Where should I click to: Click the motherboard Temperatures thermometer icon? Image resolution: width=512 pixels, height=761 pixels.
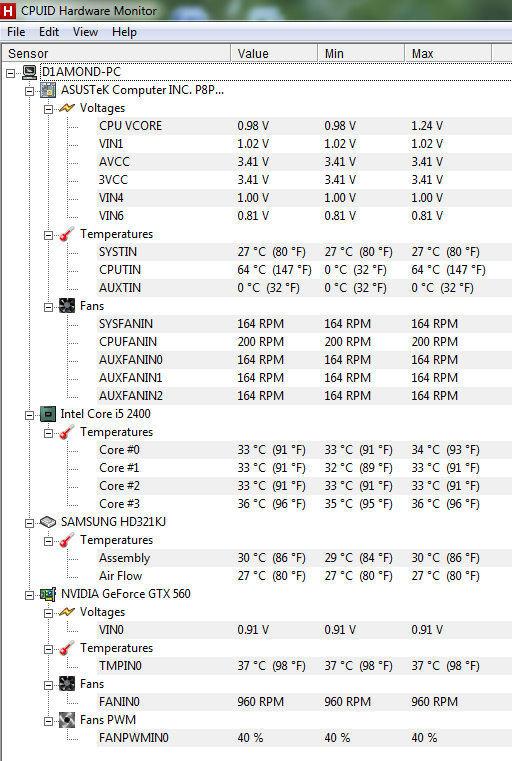pos(66,234)
